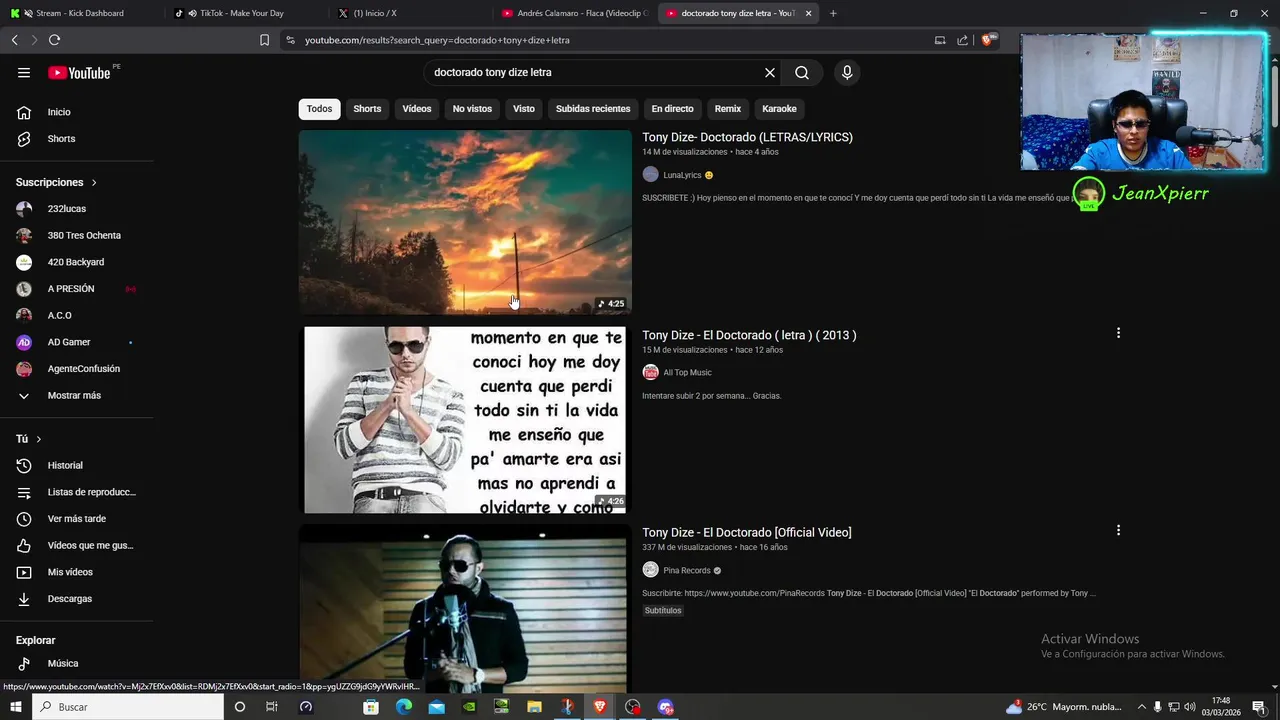
Task: Open more options for El Doctorado letra 2013
Action: point(1118,333)
